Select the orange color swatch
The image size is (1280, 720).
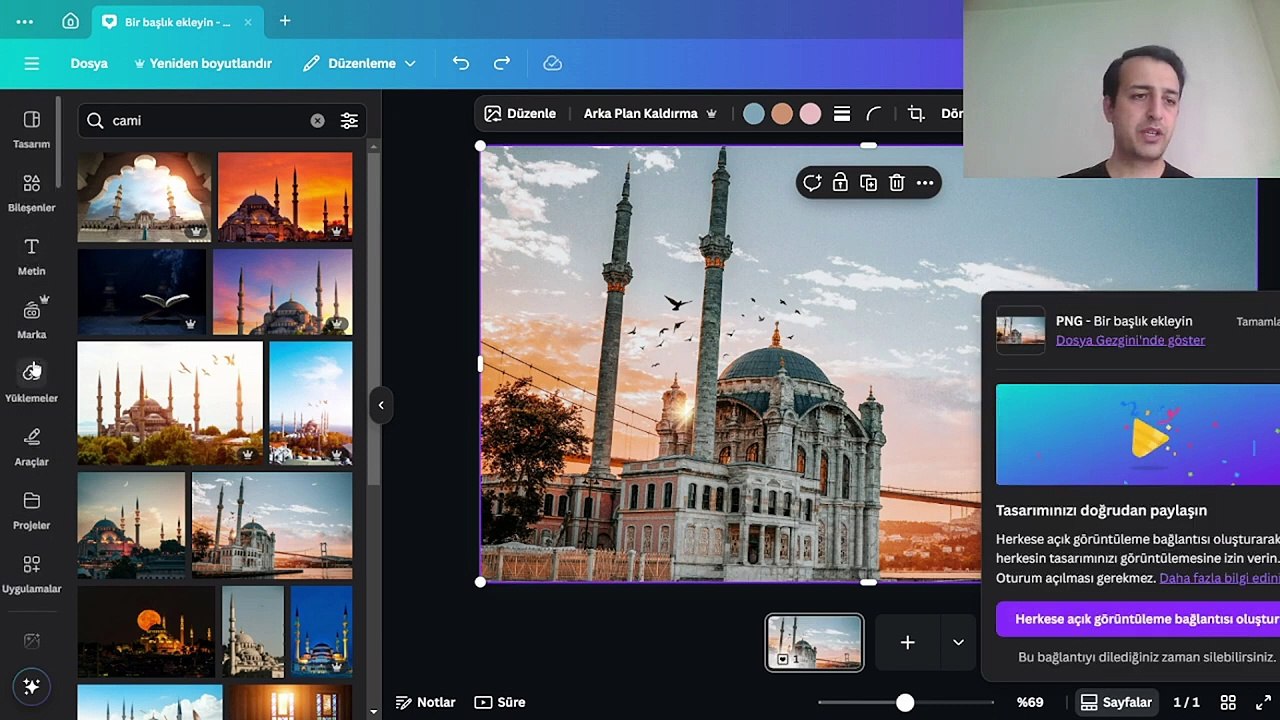coord(782,114)
